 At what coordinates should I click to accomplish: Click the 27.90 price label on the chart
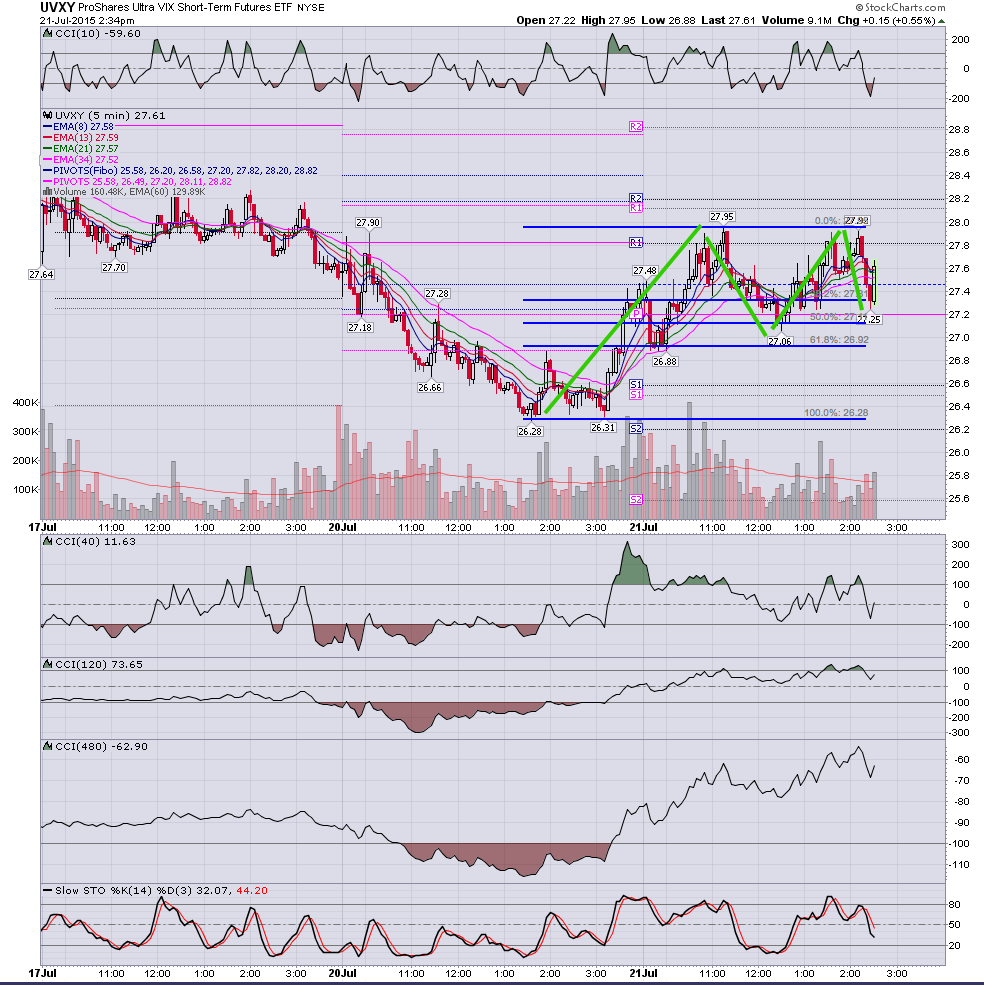click(368, 222)
